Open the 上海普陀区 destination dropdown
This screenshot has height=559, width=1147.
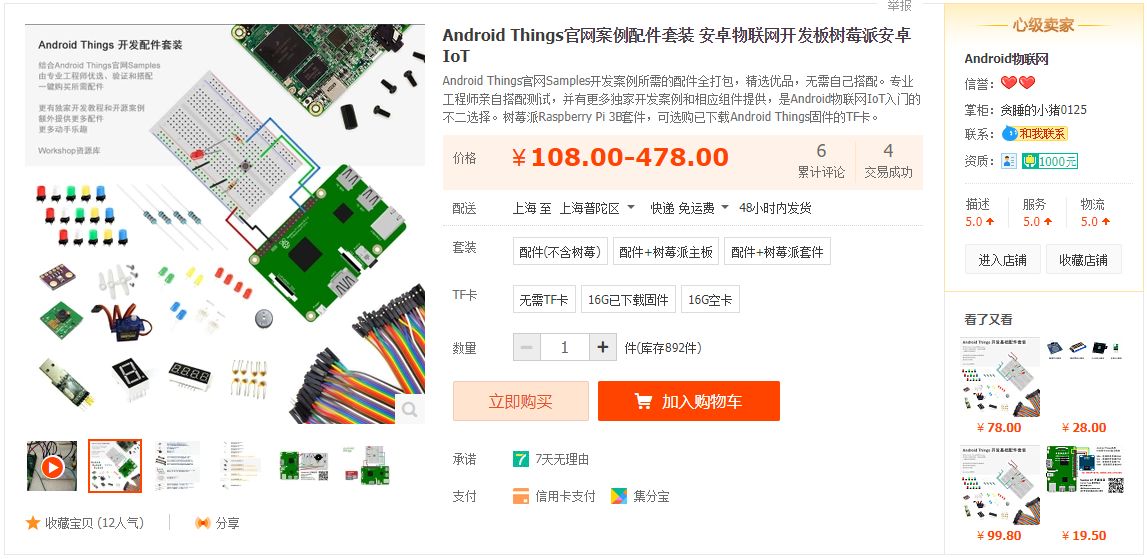tap(597, 209)
